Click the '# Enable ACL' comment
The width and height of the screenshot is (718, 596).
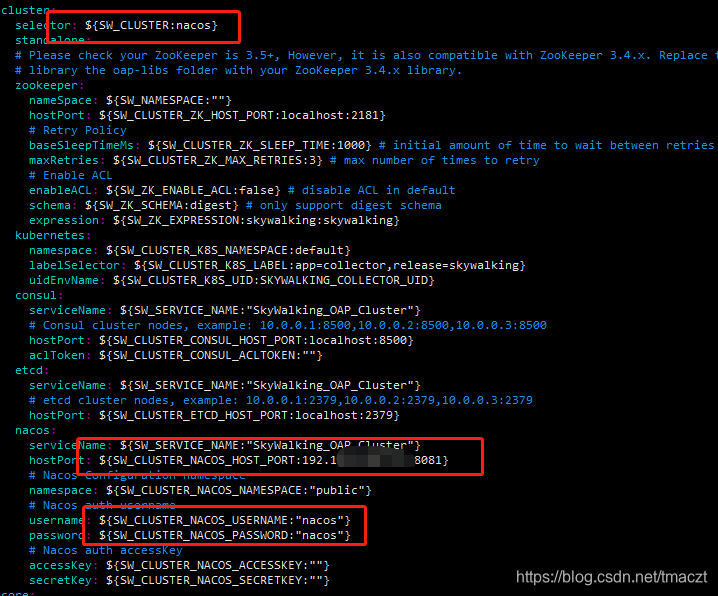point(71,175)
